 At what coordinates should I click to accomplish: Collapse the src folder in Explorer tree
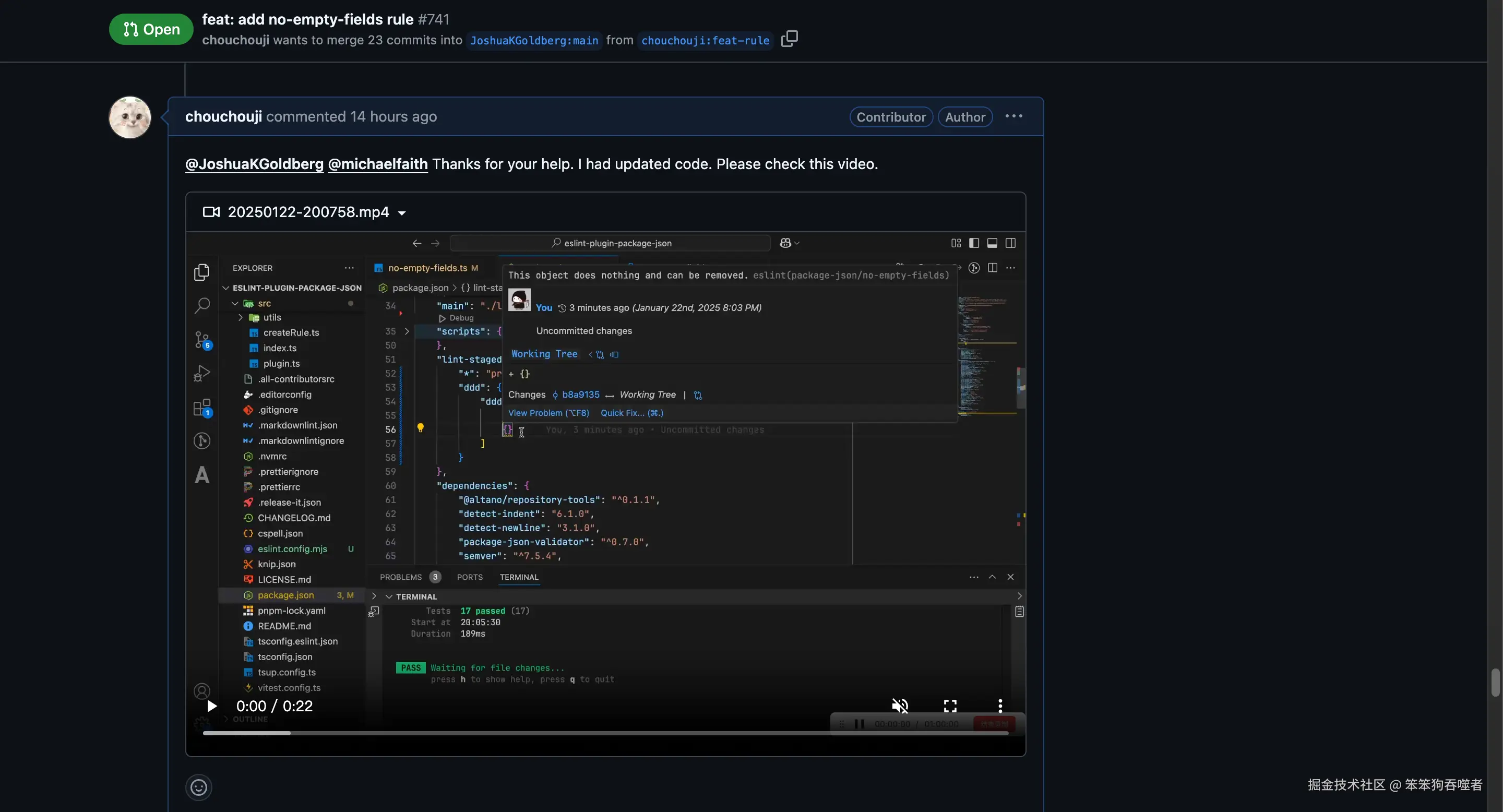(235, 303)
